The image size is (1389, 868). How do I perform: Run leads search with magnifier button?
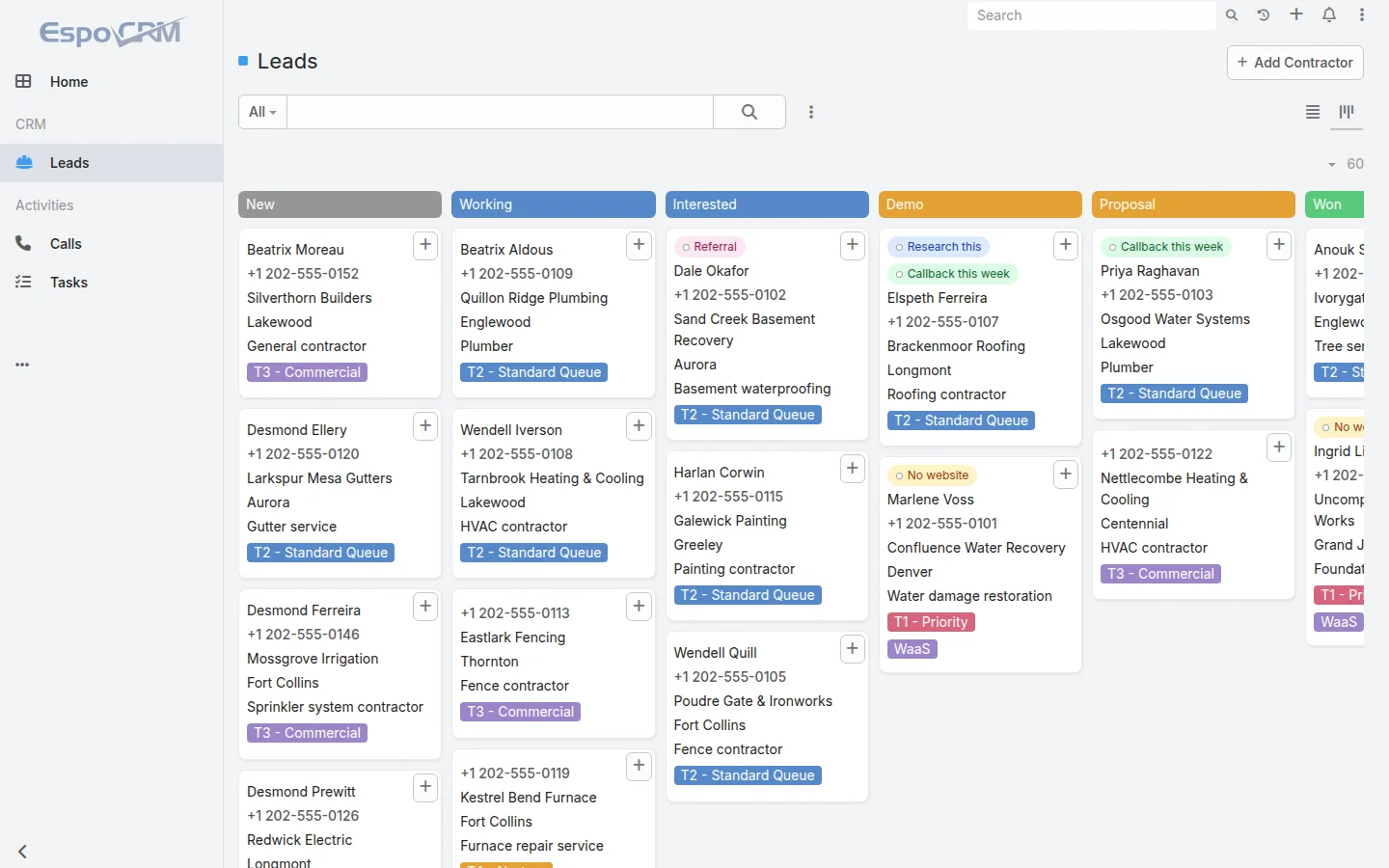tap(749, 112)
